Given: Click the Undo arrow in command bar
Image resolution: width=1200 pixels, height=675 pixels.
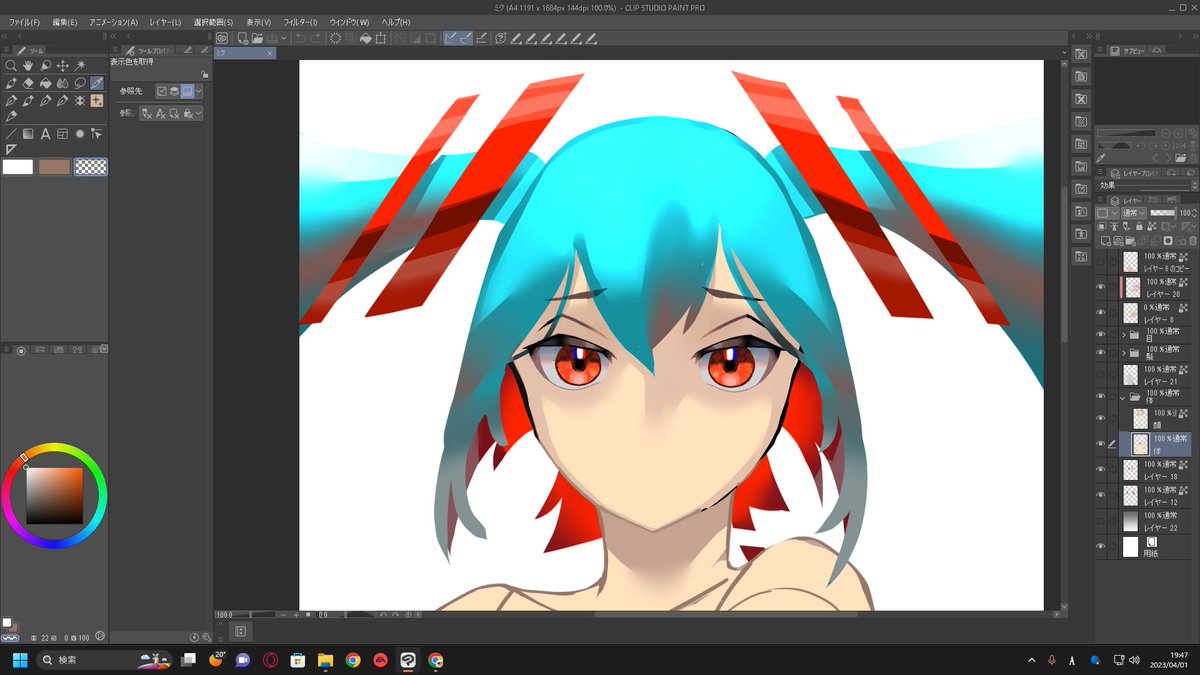Looking at the screenshot, I should pos(299,38).
